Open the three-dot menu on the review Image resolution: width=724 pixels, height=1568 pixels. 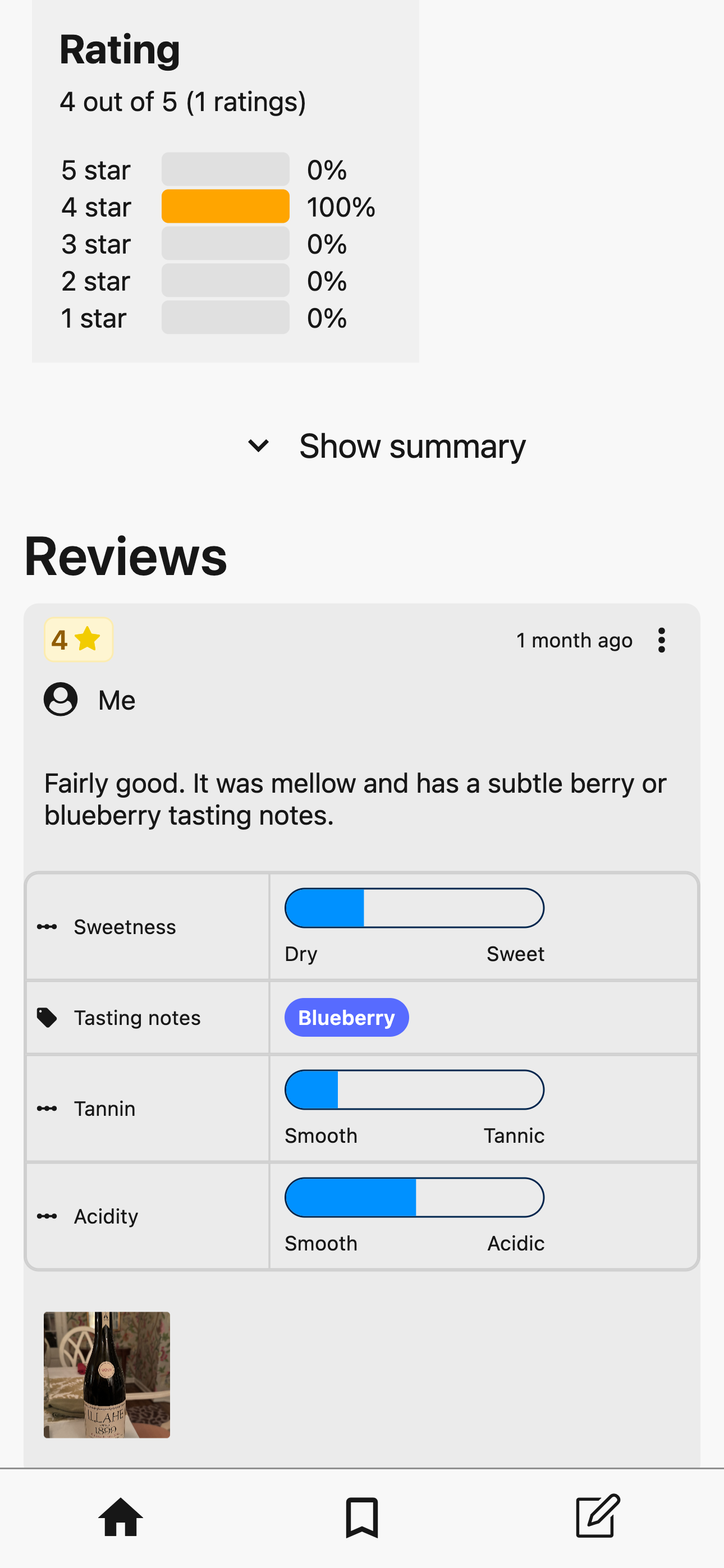661,640
